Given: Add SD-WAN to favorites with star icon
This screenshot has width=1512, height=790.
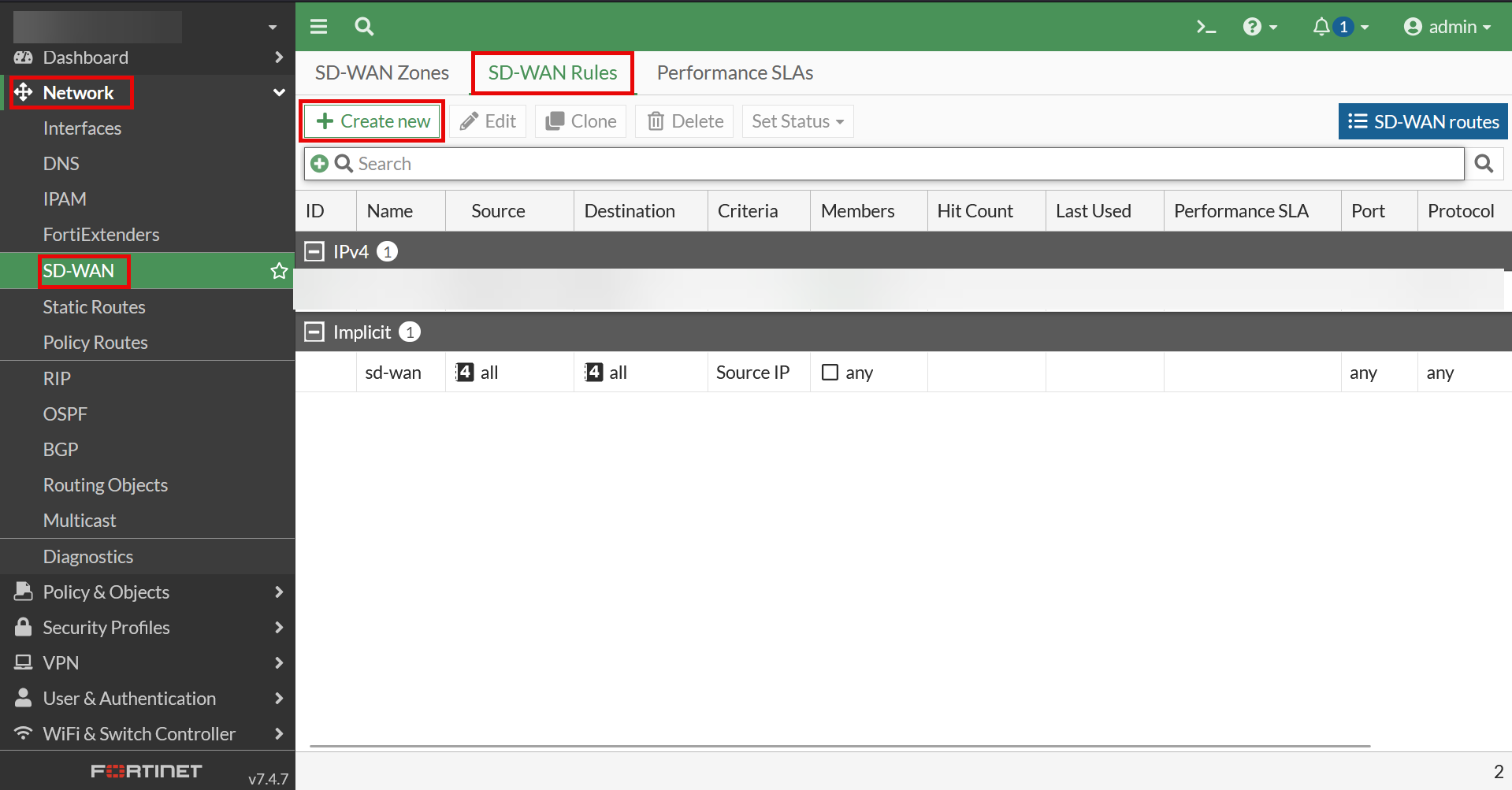Looking at the screenshot, I should pyautogui.click(x=279, y=271).
